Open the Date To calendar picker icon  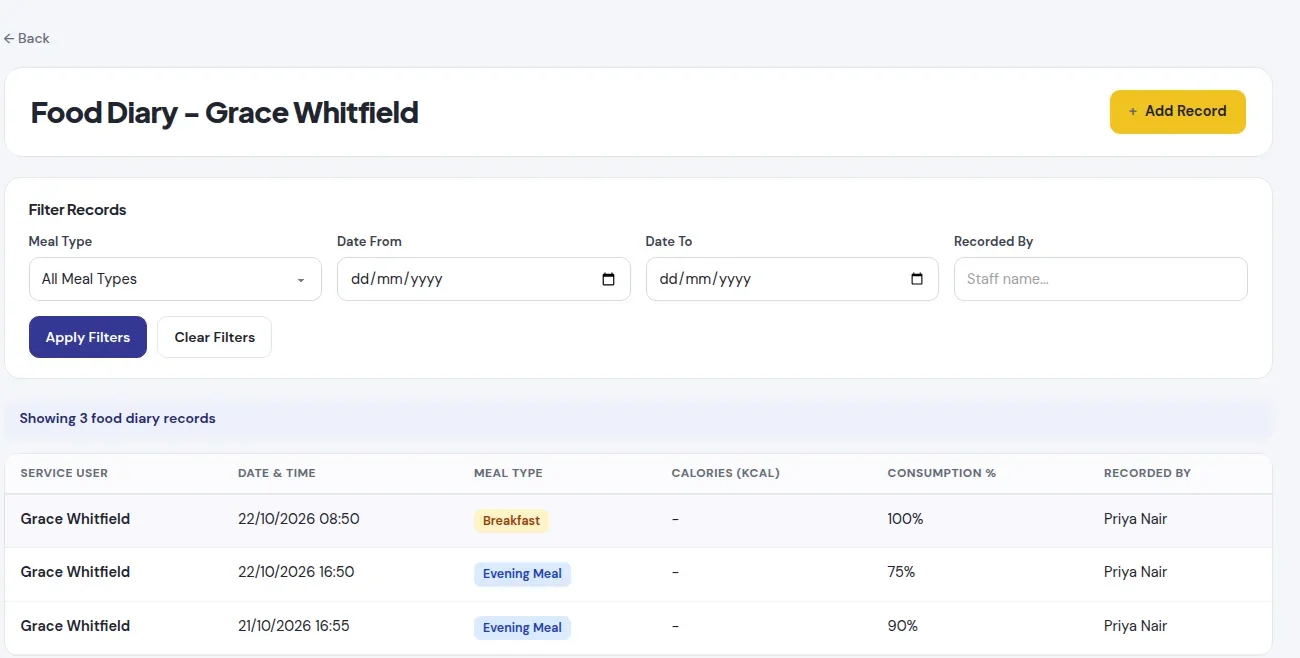coord(917,279)
